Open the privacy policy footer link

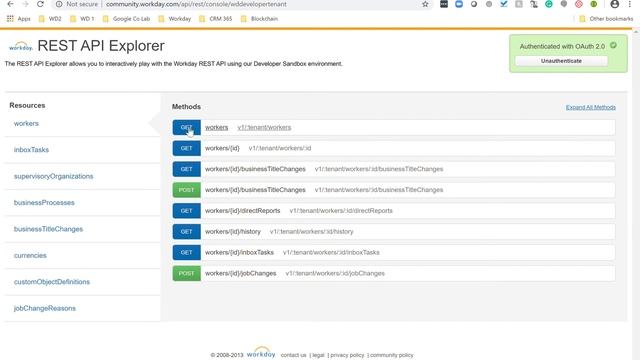pos(347,355)
